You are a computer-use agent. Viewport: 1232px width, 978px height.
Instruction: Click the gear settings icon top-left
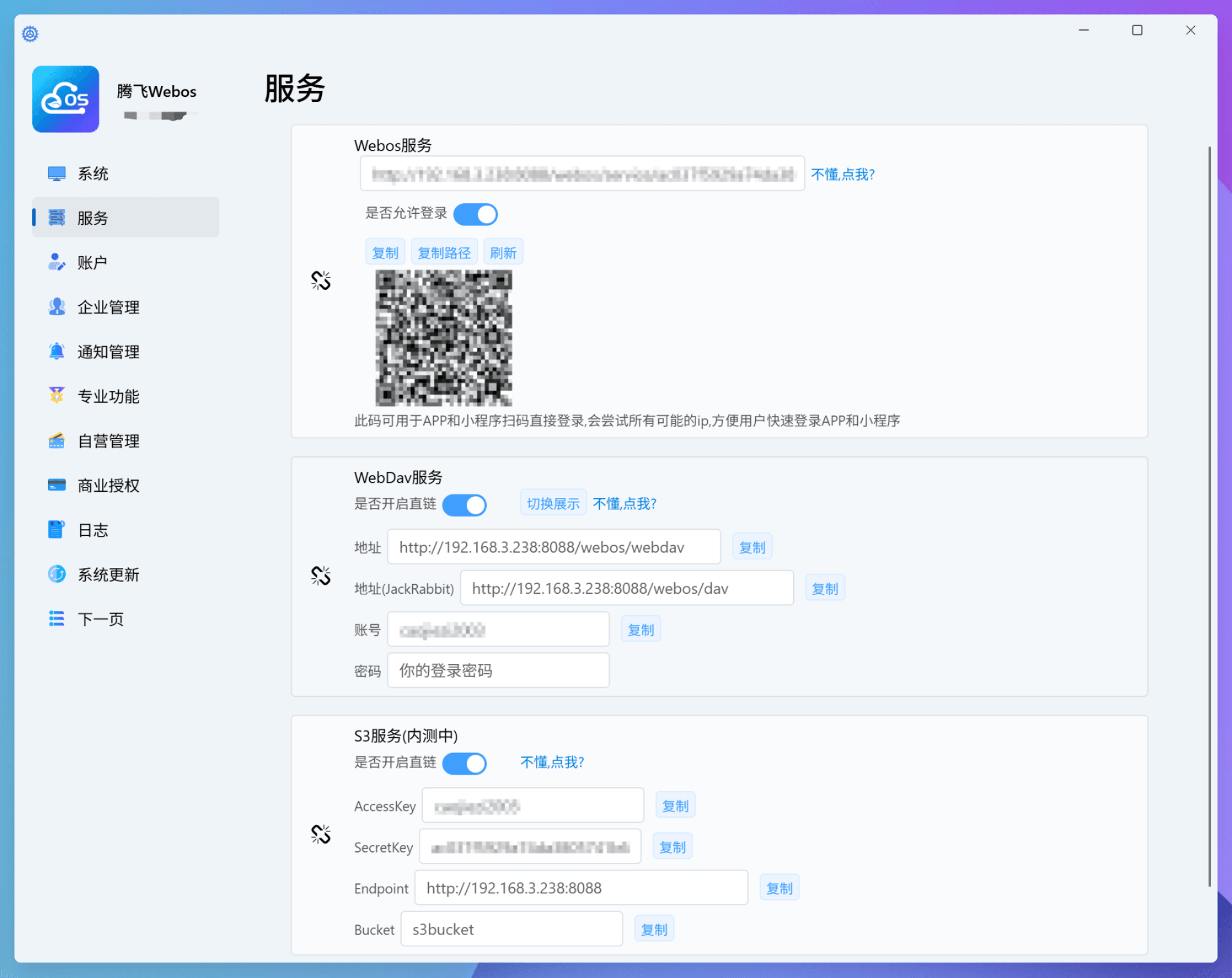pyautogui.click(x=30, y=34)
